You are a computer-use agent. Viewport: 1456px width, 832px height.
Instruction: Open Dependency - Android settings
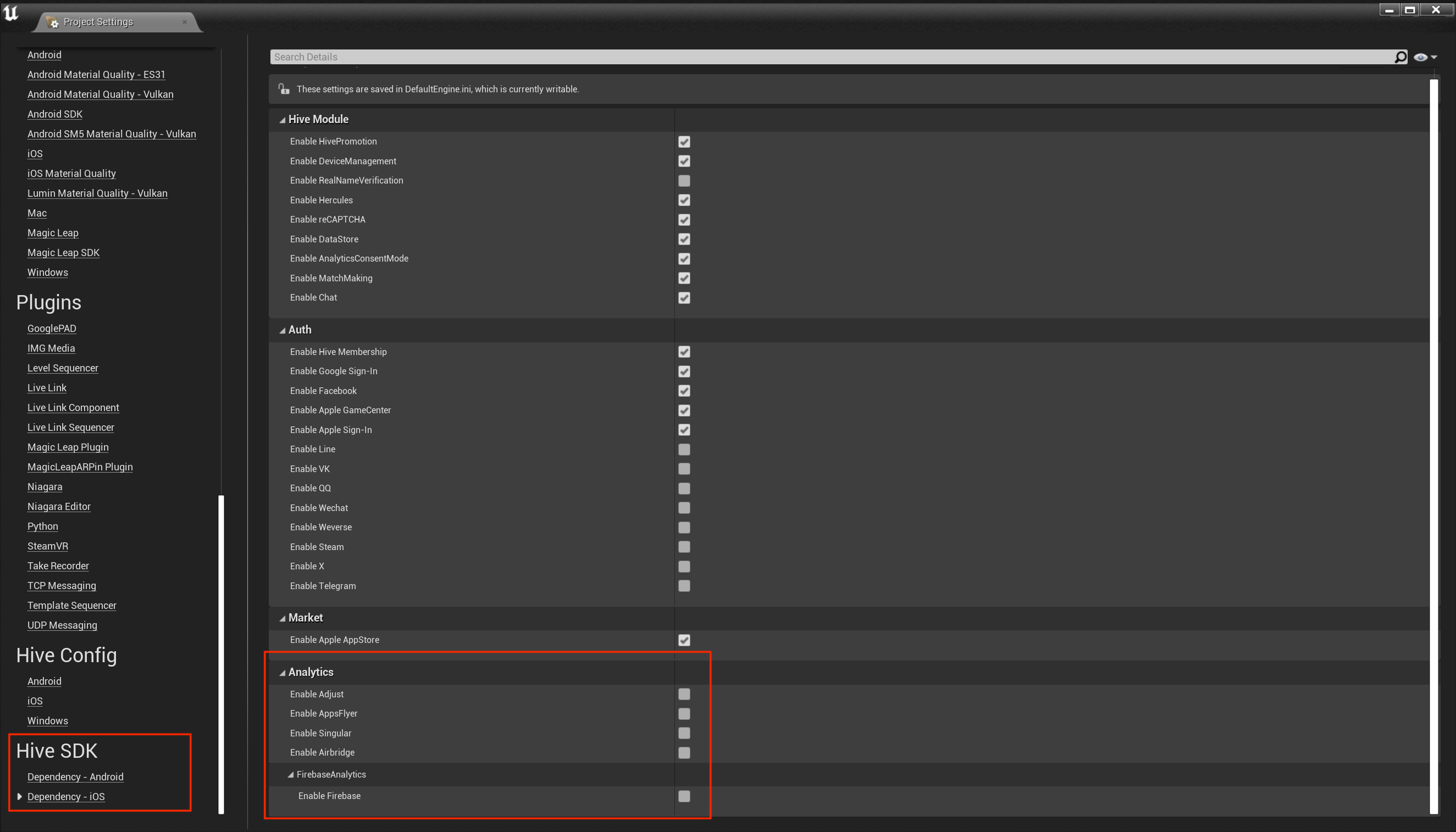click(x=75, y=776)
